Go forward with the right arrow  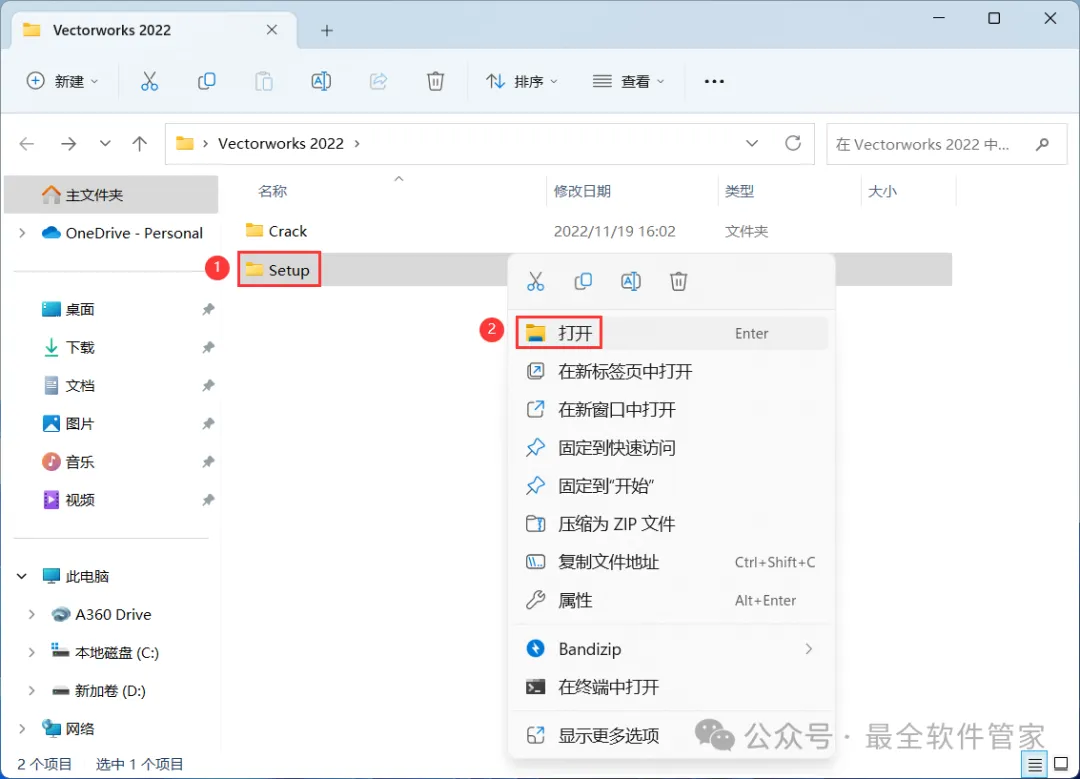point(68,144)
